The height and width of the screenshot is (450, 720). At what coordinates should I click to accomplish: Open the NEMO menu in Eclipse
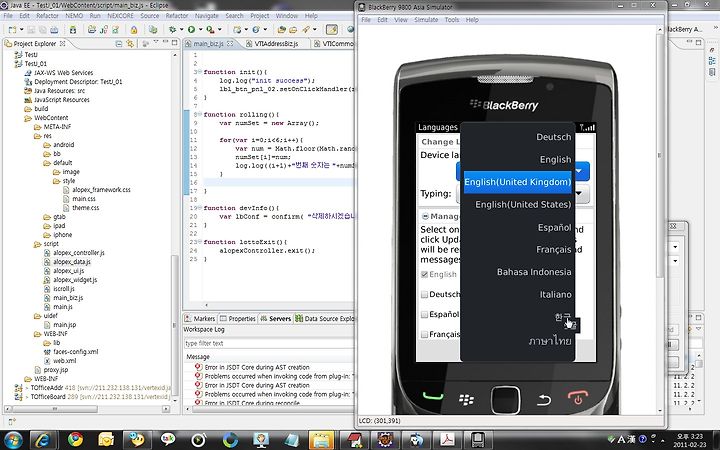point(74,16)
